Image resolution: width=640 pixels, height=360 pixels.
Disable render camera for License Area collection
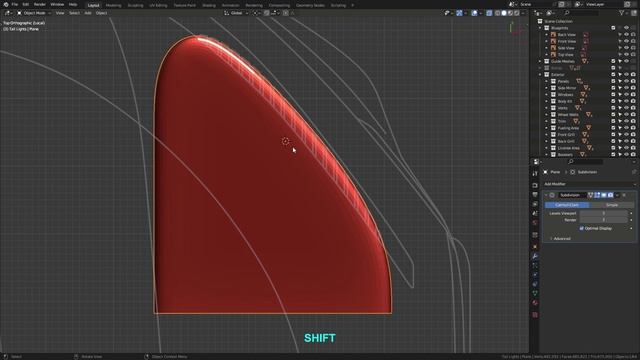633,148
